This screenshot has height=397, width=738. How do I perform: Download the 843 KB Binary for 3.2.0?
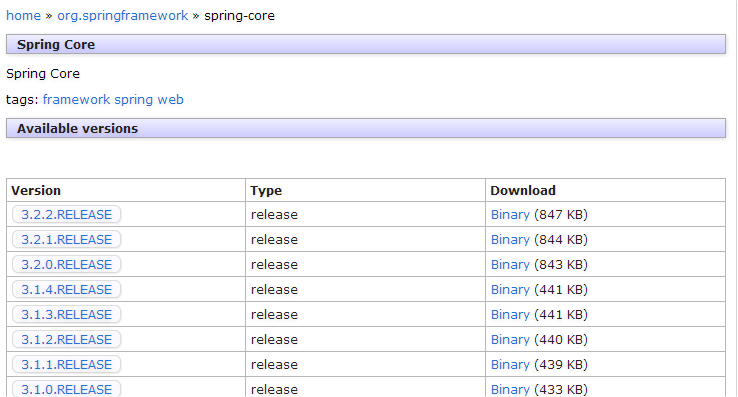pos(510,264)
